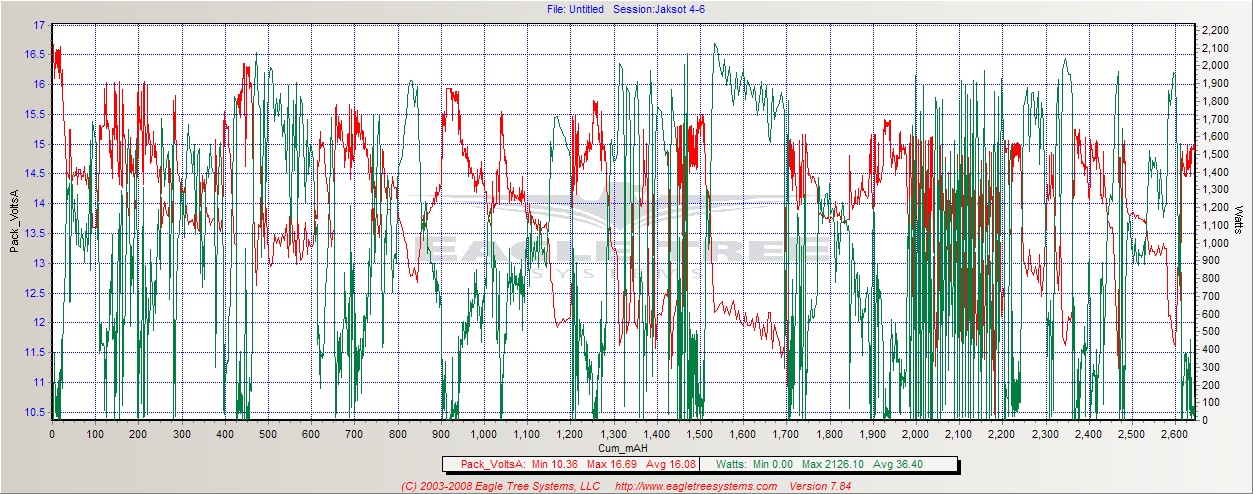Click the '16.5' tick on the voltage axis
This screenshot has height=494, width=1253.
click(x=35, y=55)
